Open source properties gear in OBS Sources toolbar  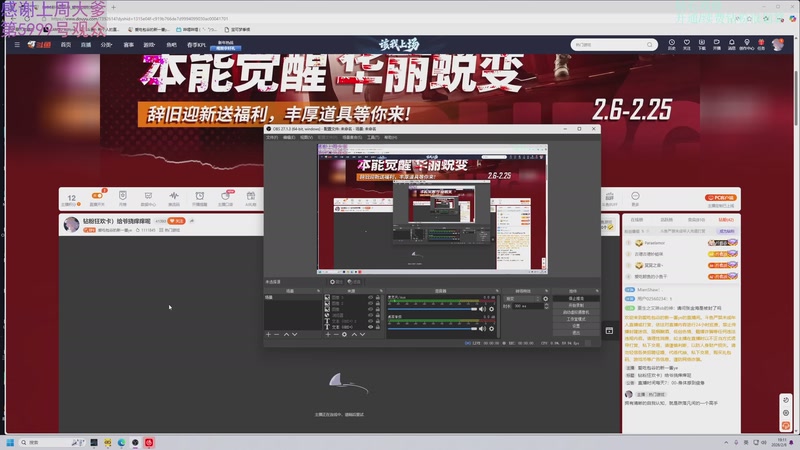point(344,335)
